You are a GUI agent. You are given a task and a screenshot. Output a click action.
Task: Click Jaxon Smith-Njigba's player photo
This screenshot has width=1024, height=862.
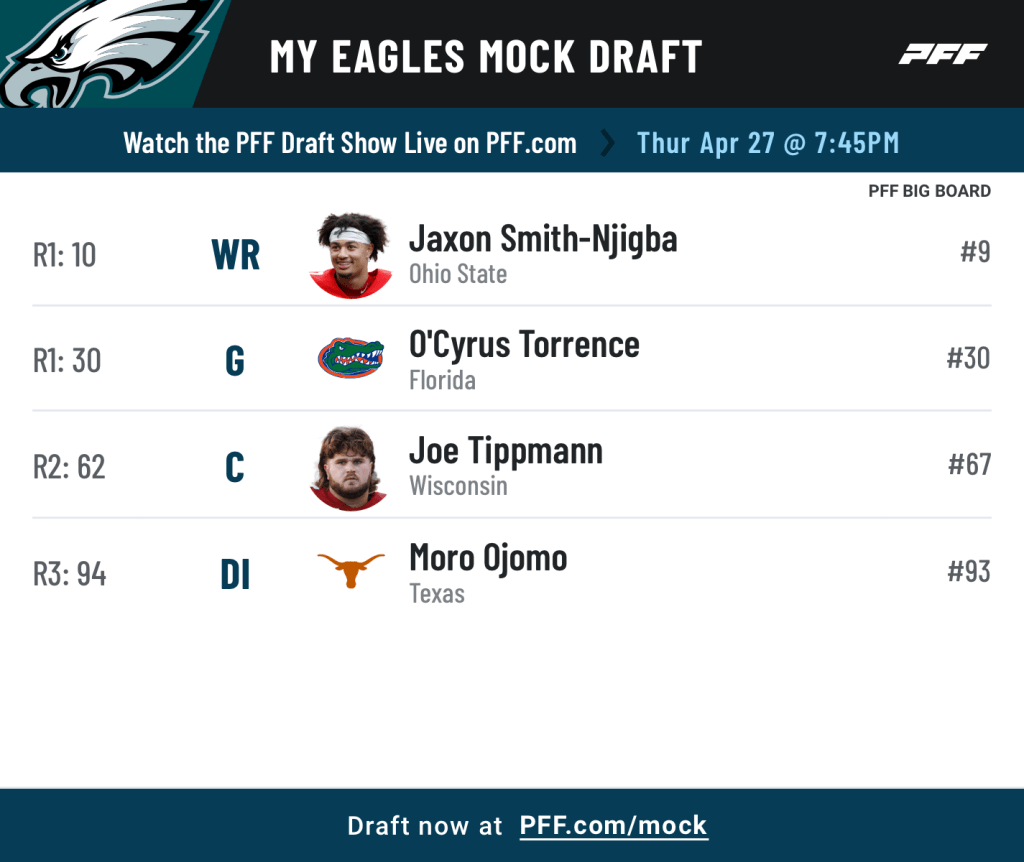(350, 254)
